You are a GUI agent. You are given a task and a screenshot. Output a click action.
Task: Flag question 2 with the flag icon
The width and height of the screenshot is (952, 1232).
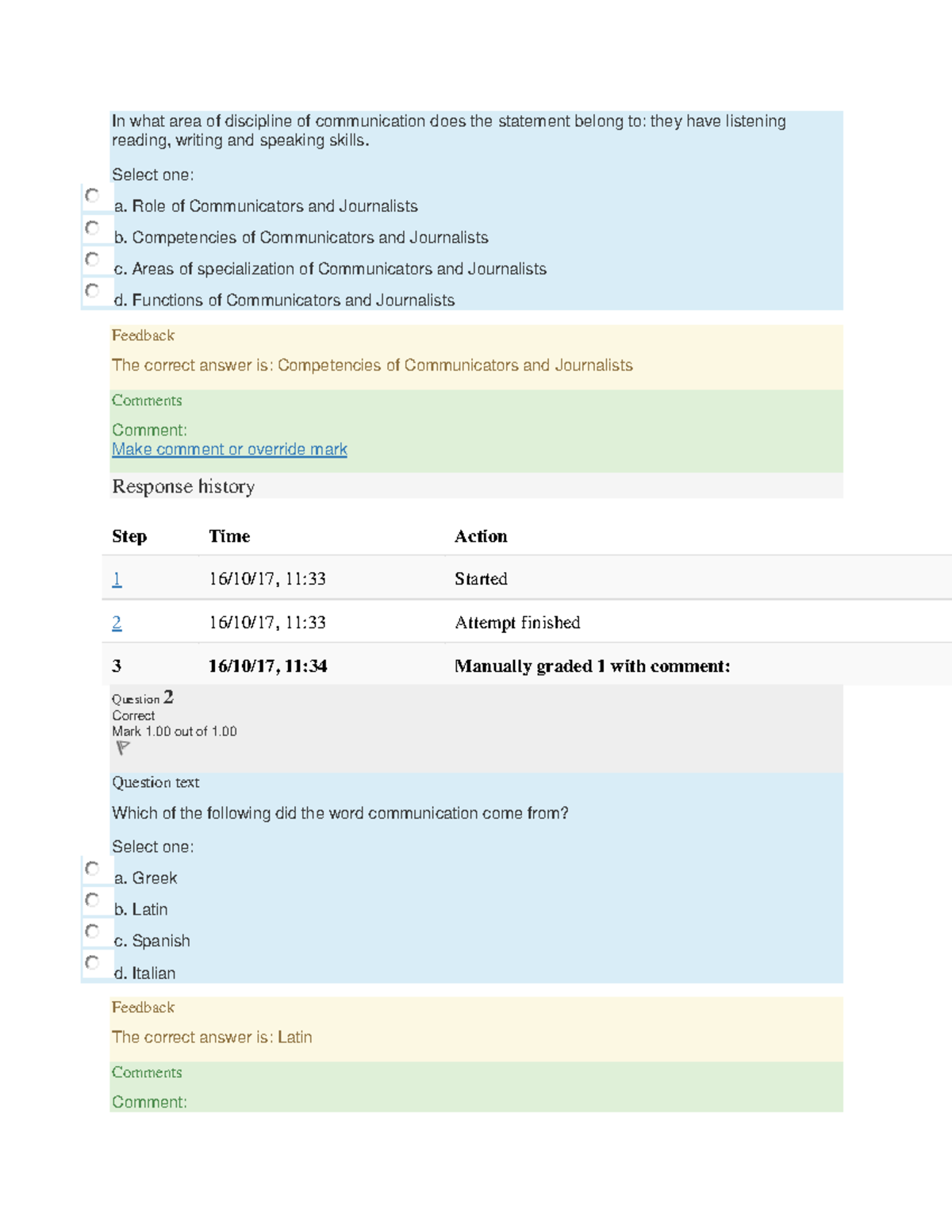tap(122, 748)
